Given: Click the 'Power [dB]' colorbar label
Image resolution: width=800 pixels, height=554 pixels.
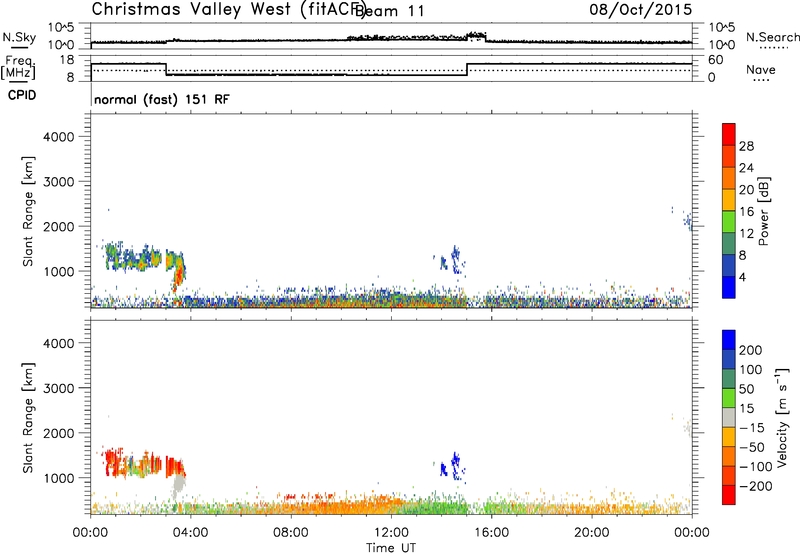Looking at the screenshot, I should pos(763,211).
